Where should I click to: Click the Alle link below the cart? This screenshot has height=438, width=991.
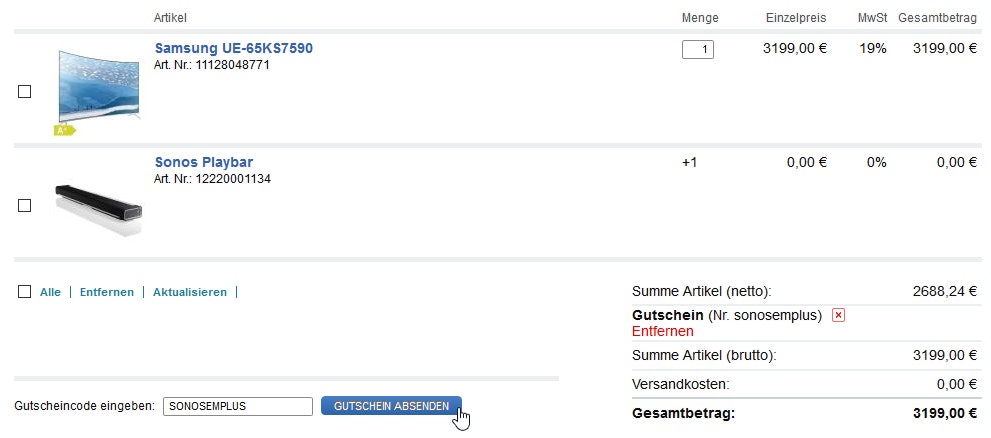(50, 292)
